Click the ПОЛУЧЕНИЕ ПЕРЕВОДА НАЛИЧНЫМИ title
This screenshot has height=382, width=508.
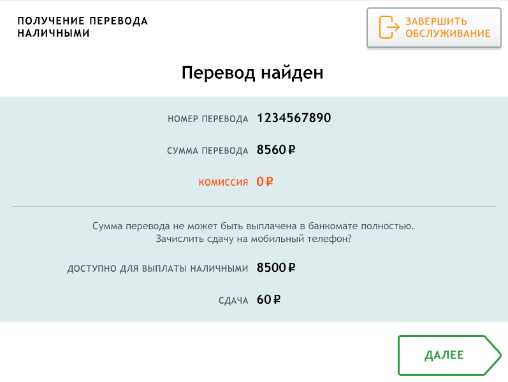coord(82,27)
